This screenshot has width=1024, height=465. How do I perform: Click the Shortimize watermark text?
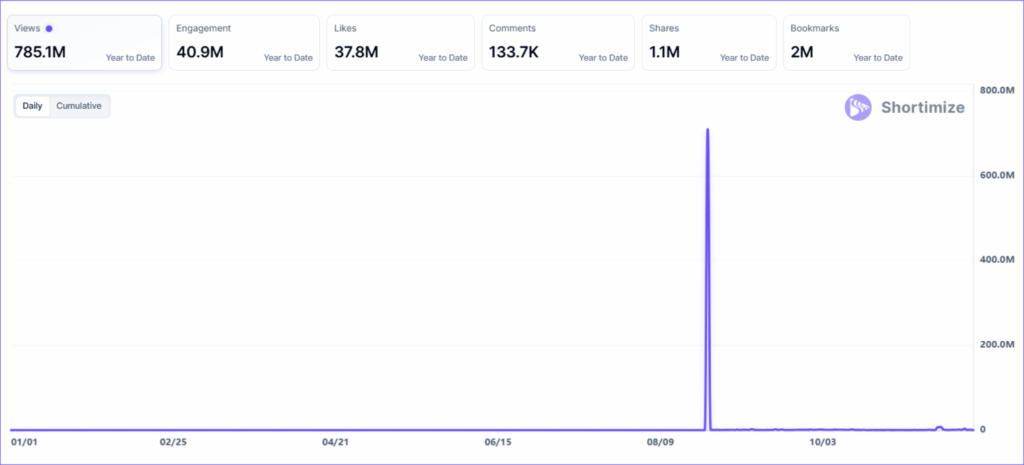(922, 107)
